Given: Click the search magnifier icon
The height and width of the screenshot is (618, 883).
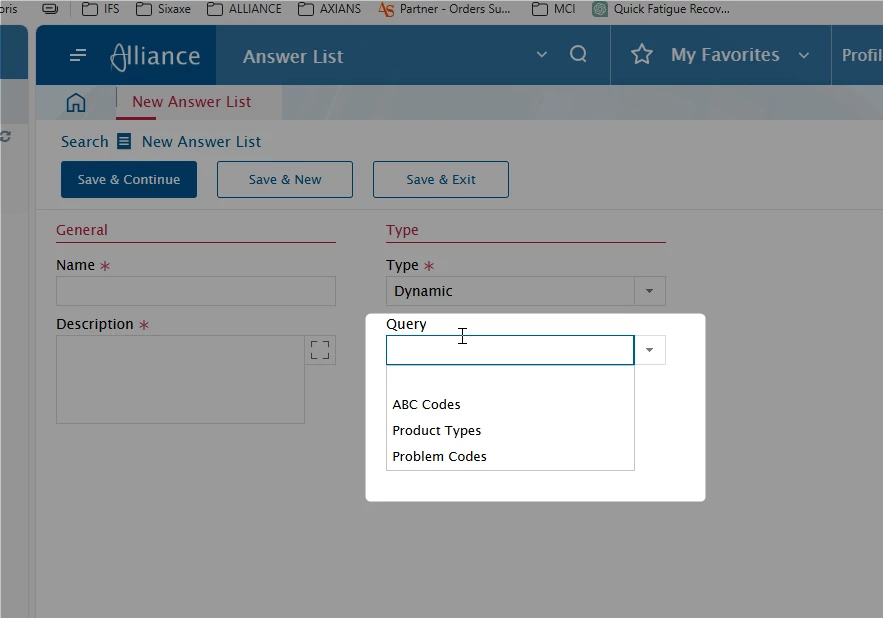Looking at the screenshot, I should pyautogui.click(x=578, y=54).
